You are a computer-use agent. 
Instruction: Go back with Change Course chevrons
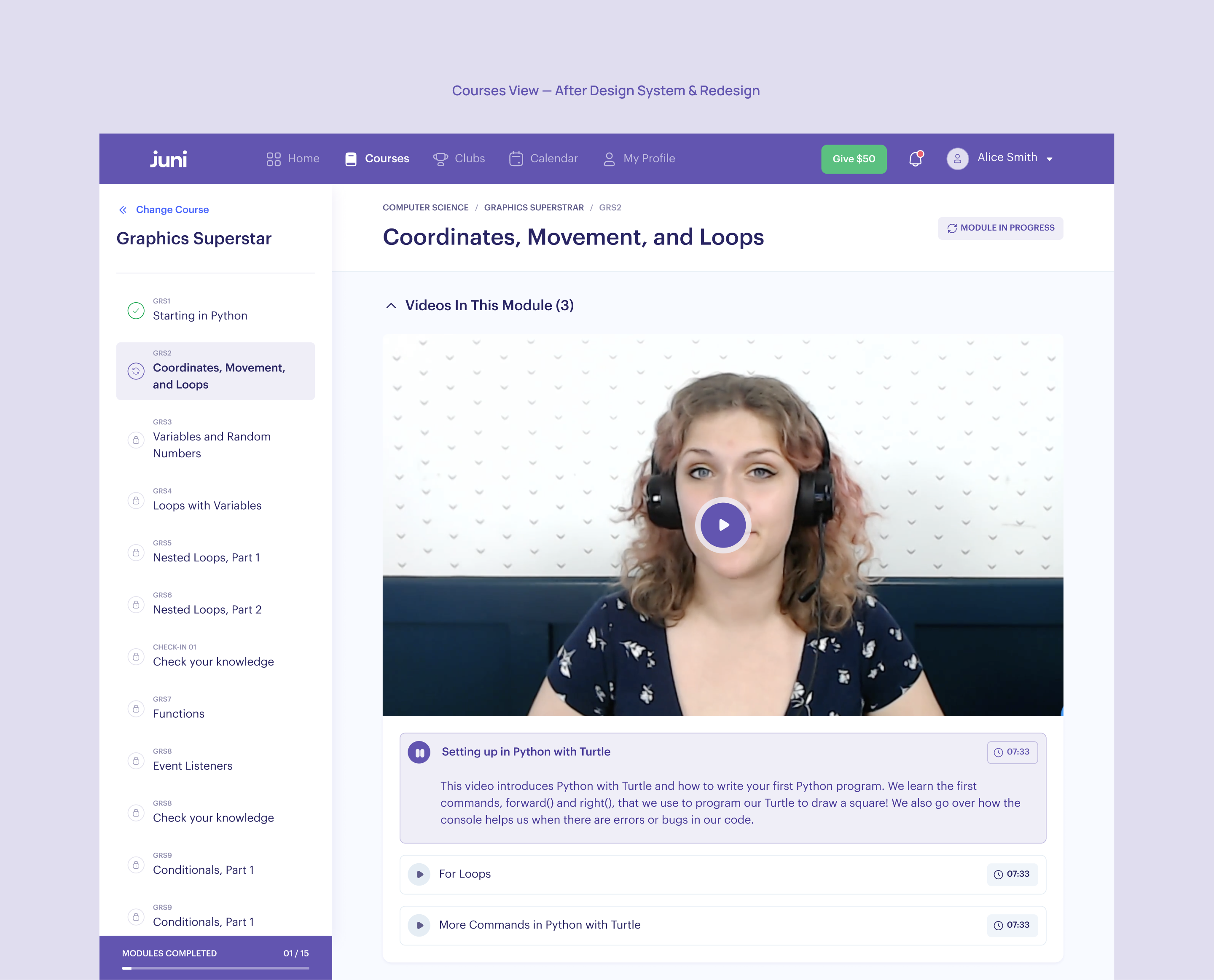123,210
